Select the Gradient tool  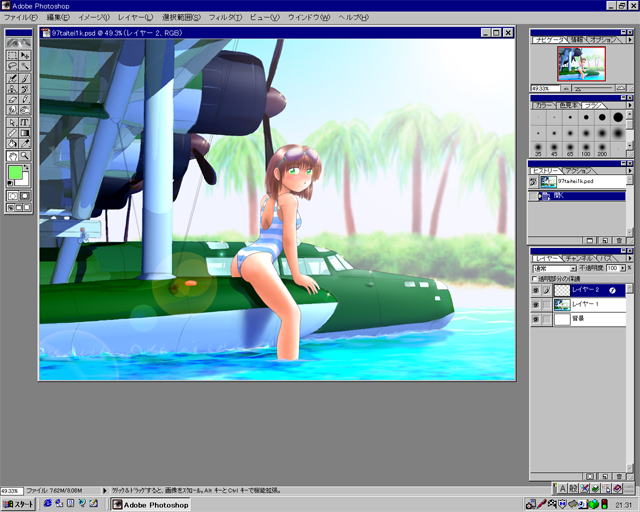point(25,133)
